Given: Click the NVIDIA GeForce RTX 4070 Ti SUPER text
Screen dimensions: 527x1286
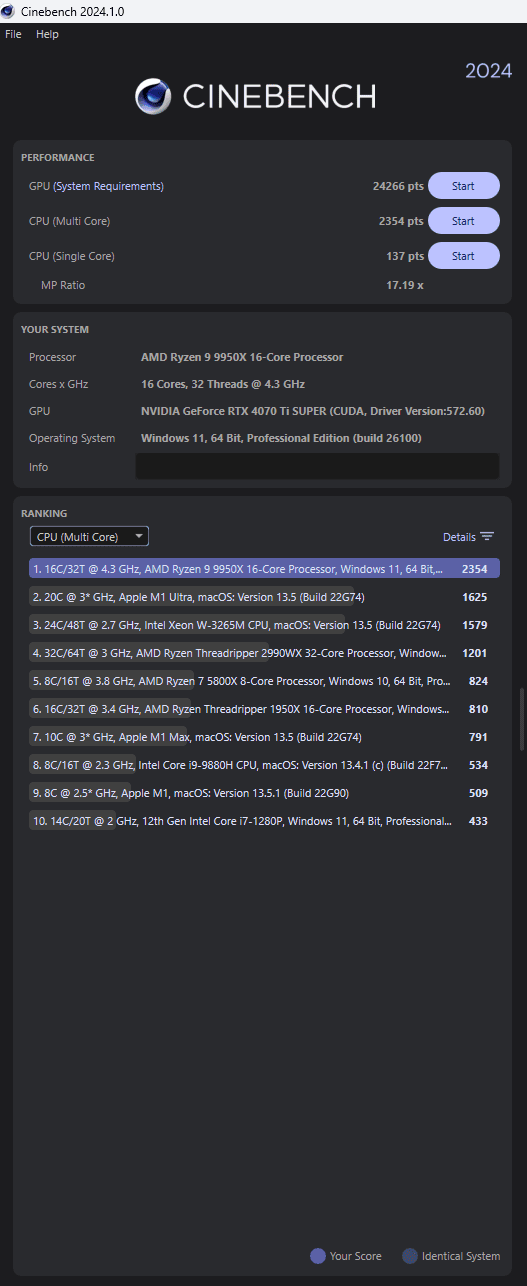Looking at the screenshot, I should (x=312, y=411).
